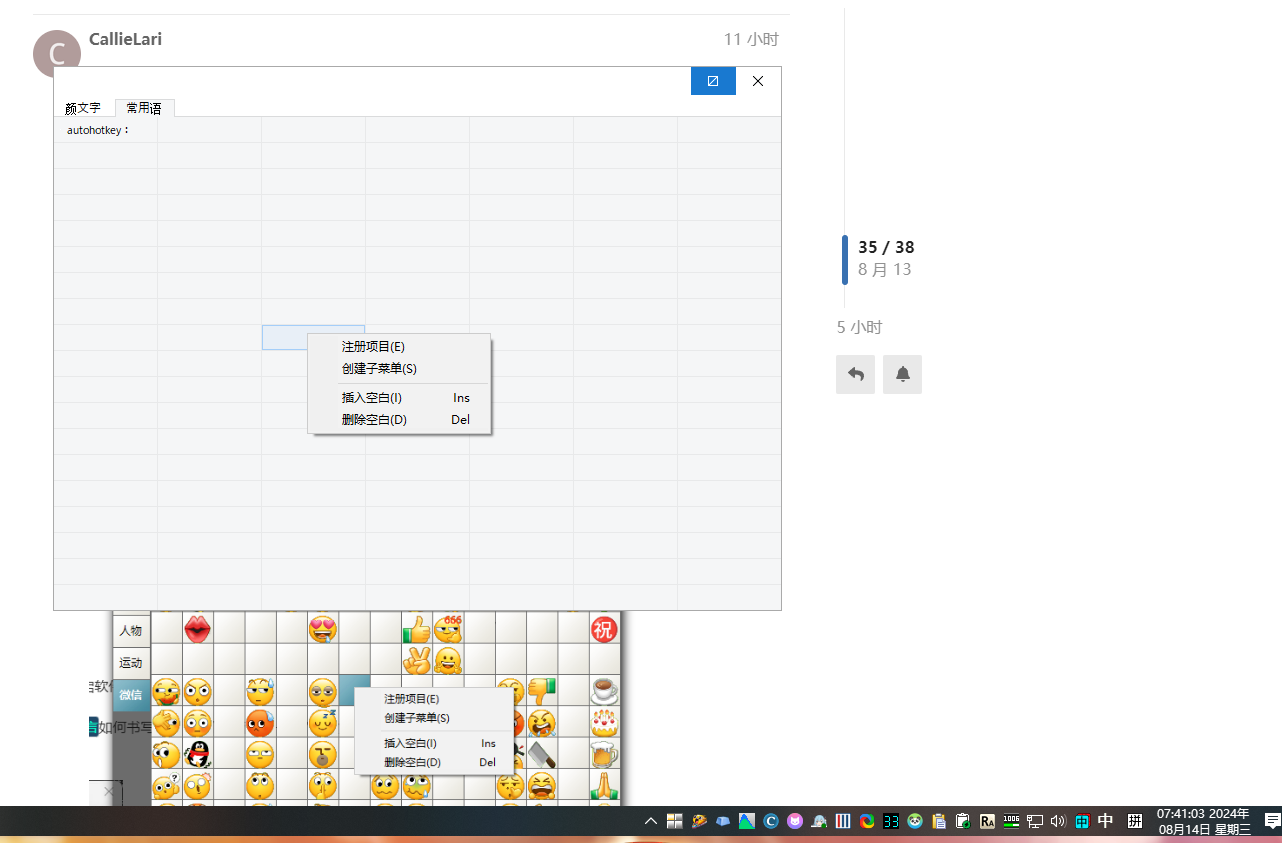This screenshot has height=843, width=1282.
Task: Select the thumbs-up emoji
Action: (416, 629)
